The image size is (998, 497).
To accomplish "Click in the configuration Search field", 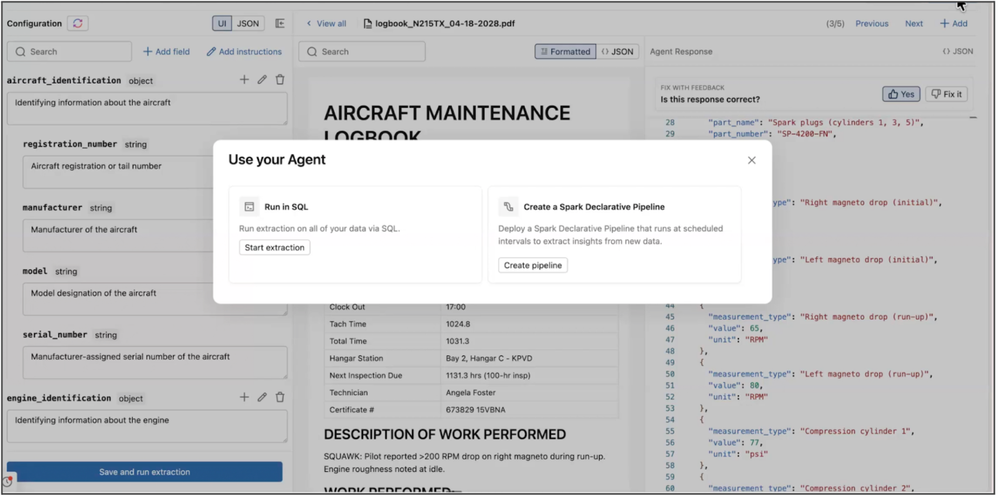I will pos(70,51).
